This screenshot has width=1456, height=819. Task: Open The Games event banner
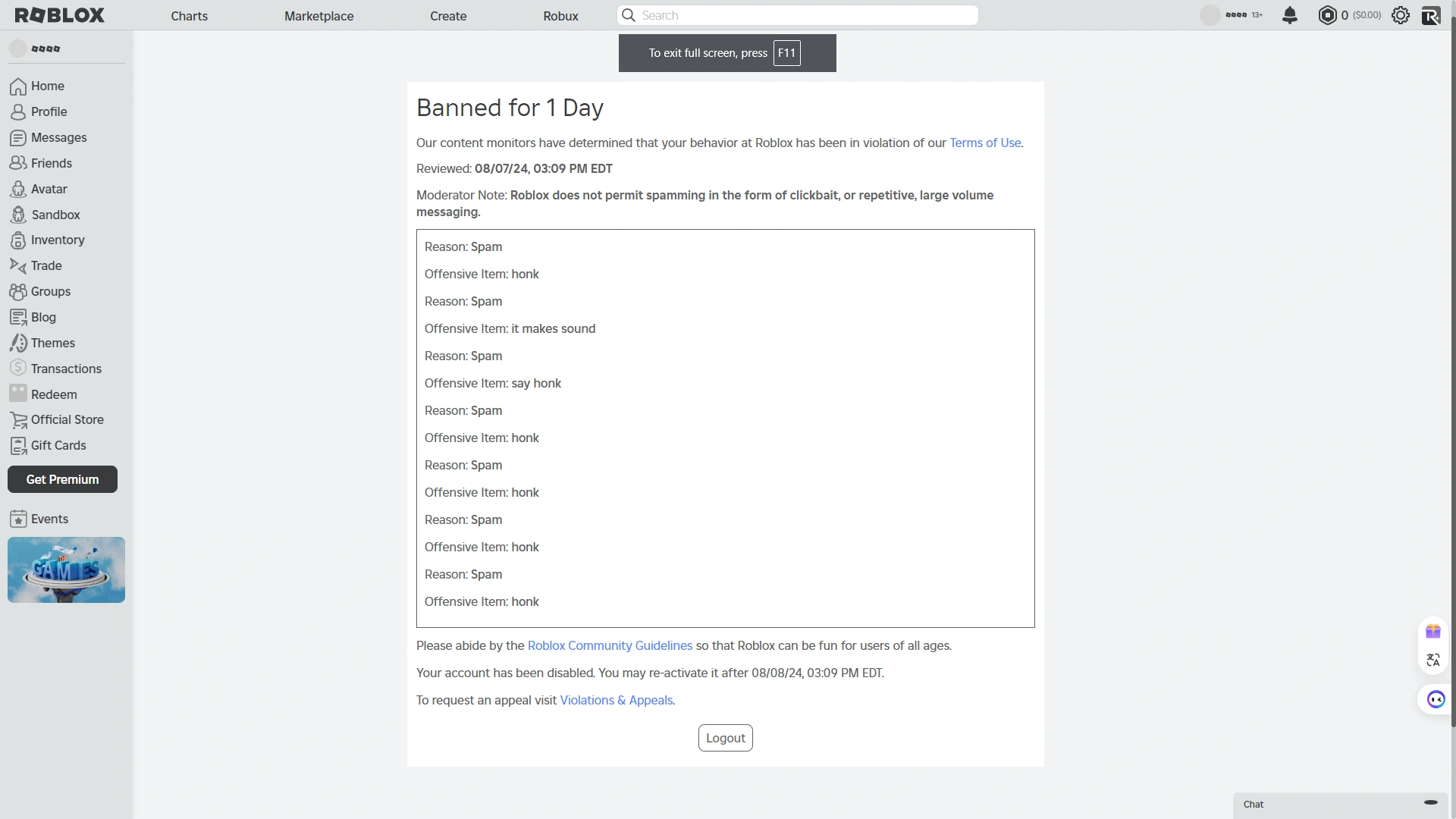tap(66, 570)
